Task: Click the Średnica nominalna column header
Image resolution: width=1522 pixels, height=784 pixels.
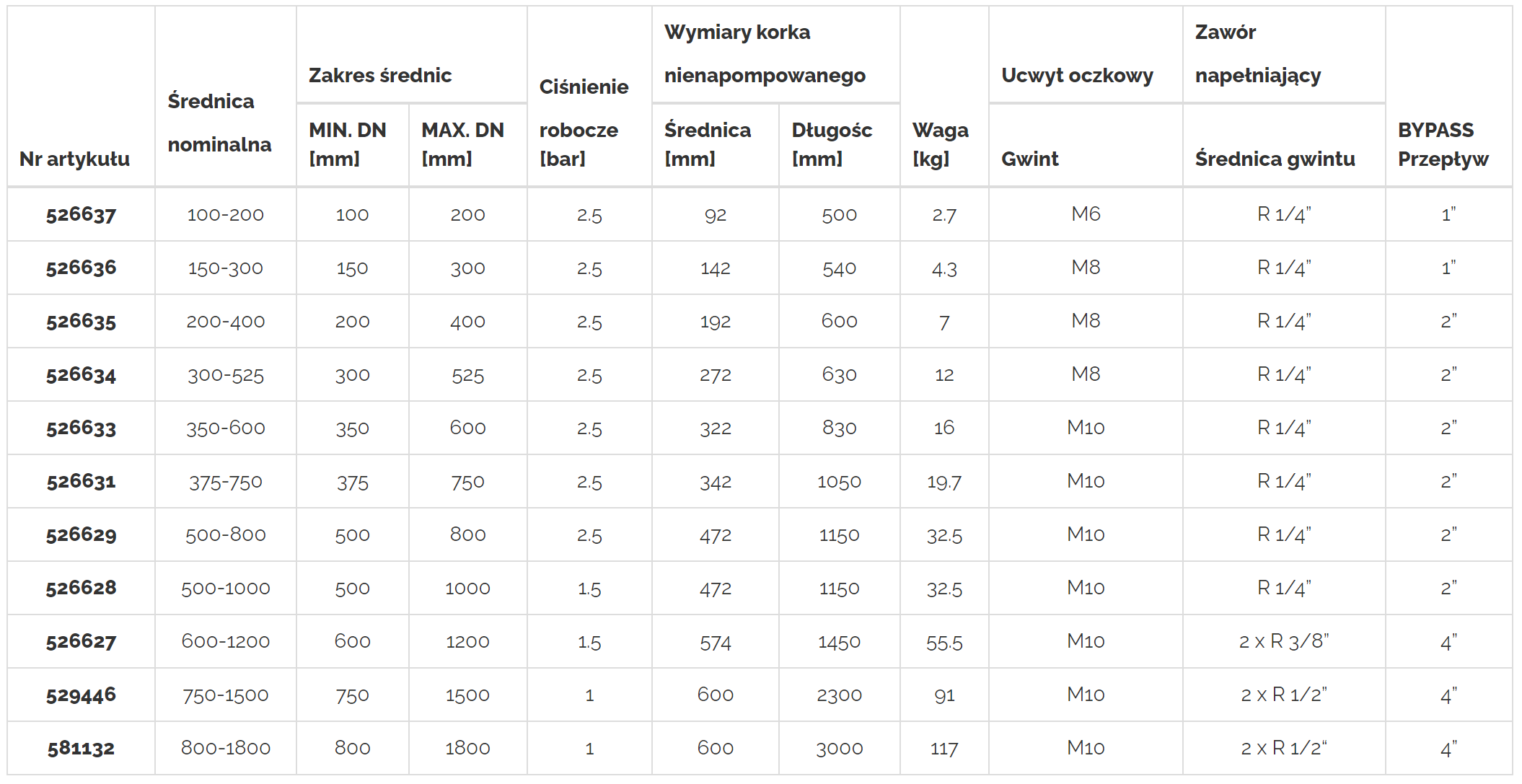Action: pyautogui.click(x=219, y=123)
